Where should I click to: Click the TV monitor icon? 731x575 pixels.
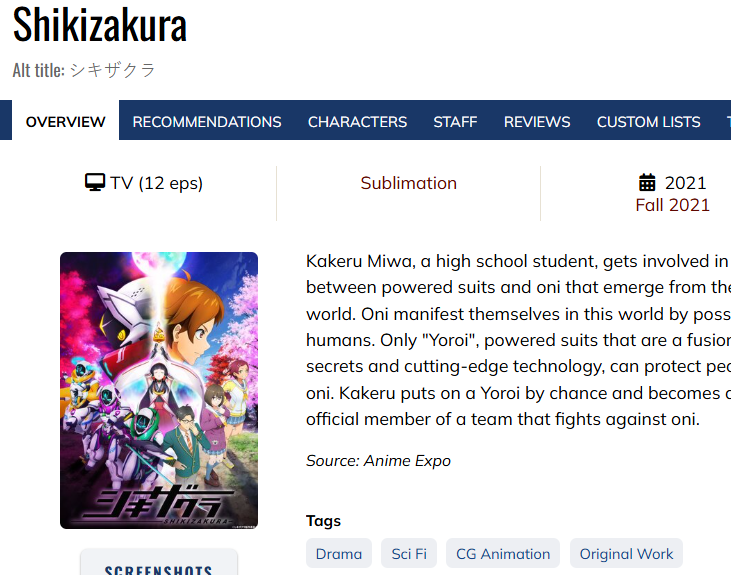coord(95,182)
